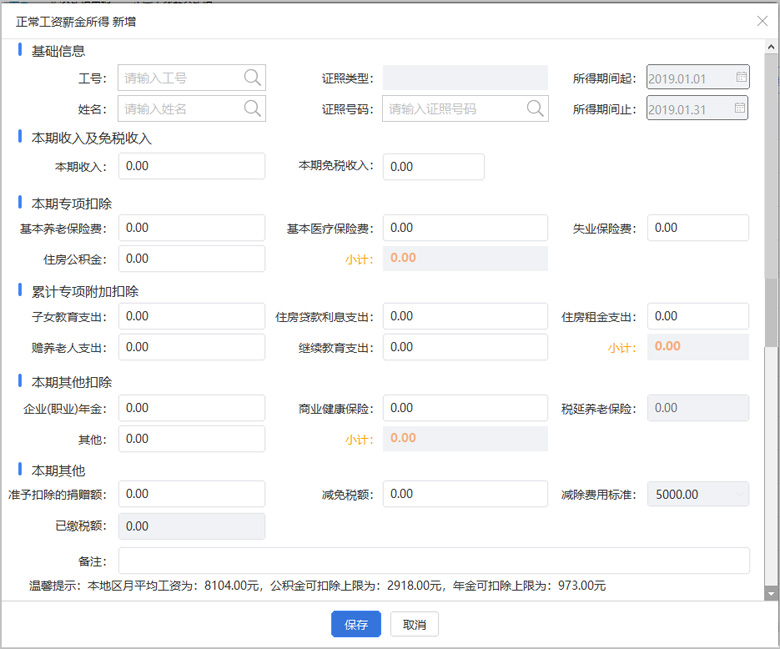Click the 备注 text box
Screen dimensions: 780x649
click(433, 560)
